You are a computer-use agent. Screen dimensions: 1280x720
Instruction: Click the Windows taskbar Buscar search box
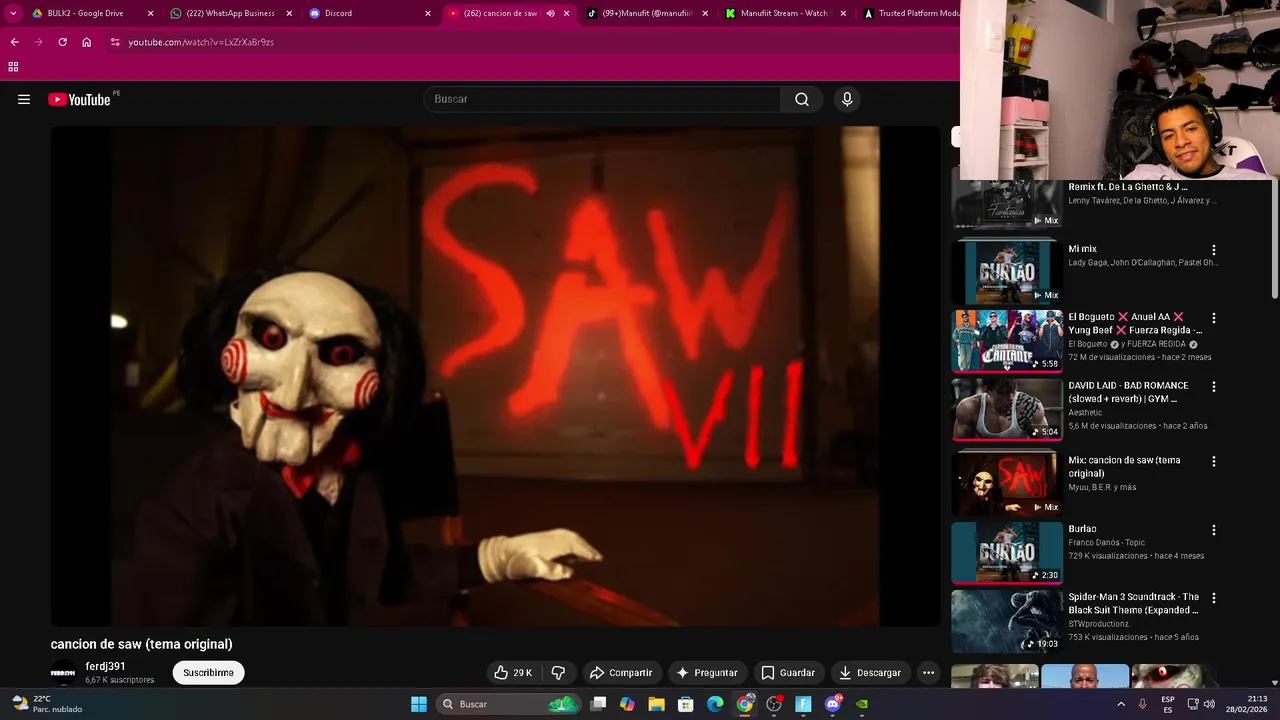click(x=510, y=704)
